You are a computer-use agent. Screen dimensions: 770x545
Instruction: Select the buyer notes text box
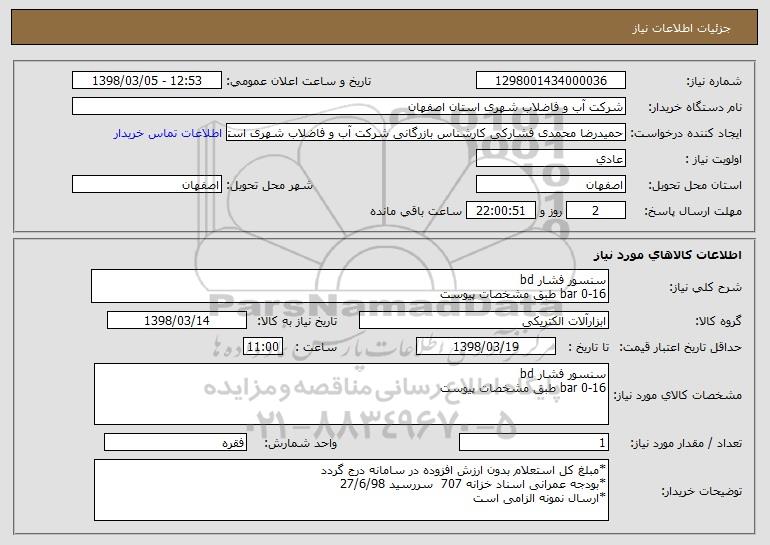tap(351, 490)
